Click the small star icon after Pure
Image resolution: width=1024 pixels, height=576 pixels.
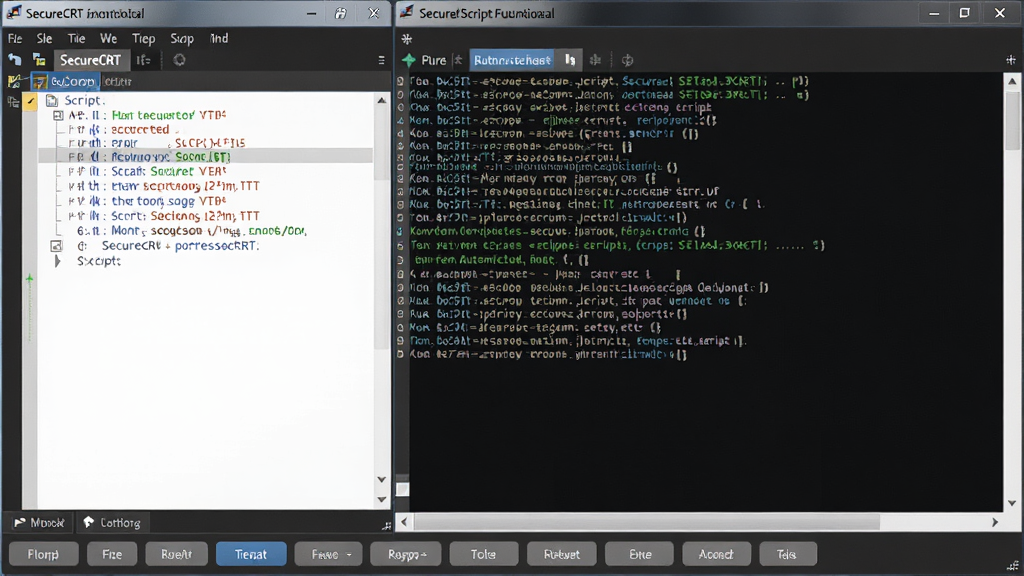(x=458, y=60)
